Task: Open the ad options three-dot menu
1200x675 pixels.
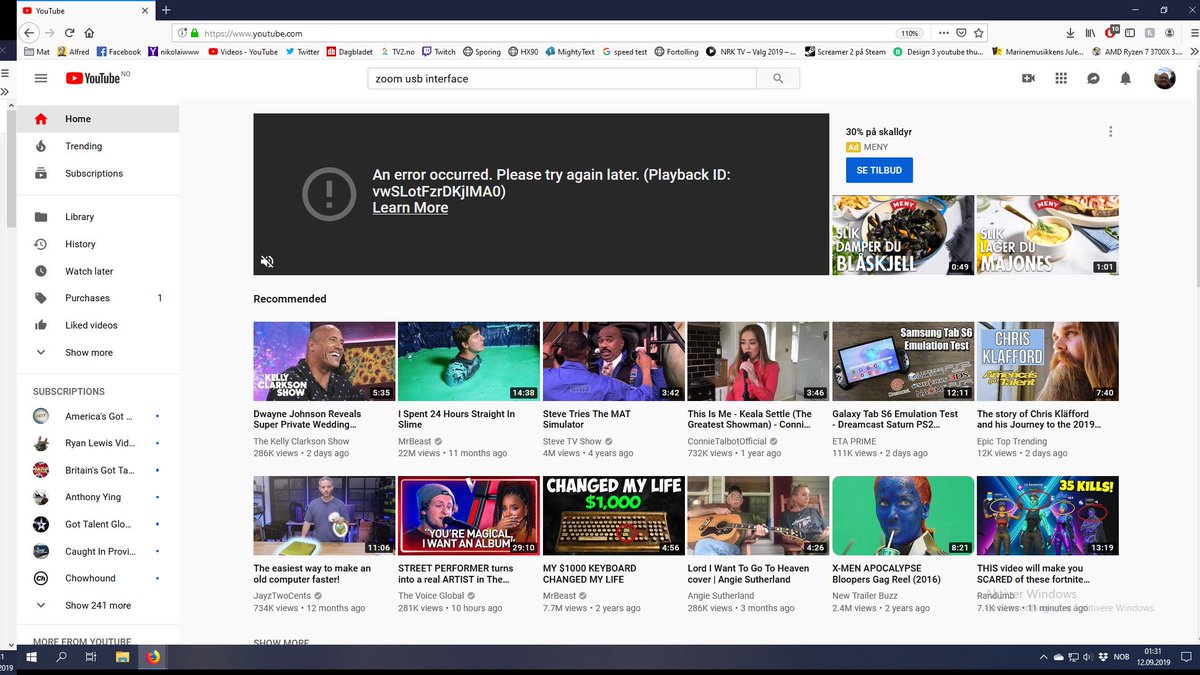Action: [x=1110, y=132]
